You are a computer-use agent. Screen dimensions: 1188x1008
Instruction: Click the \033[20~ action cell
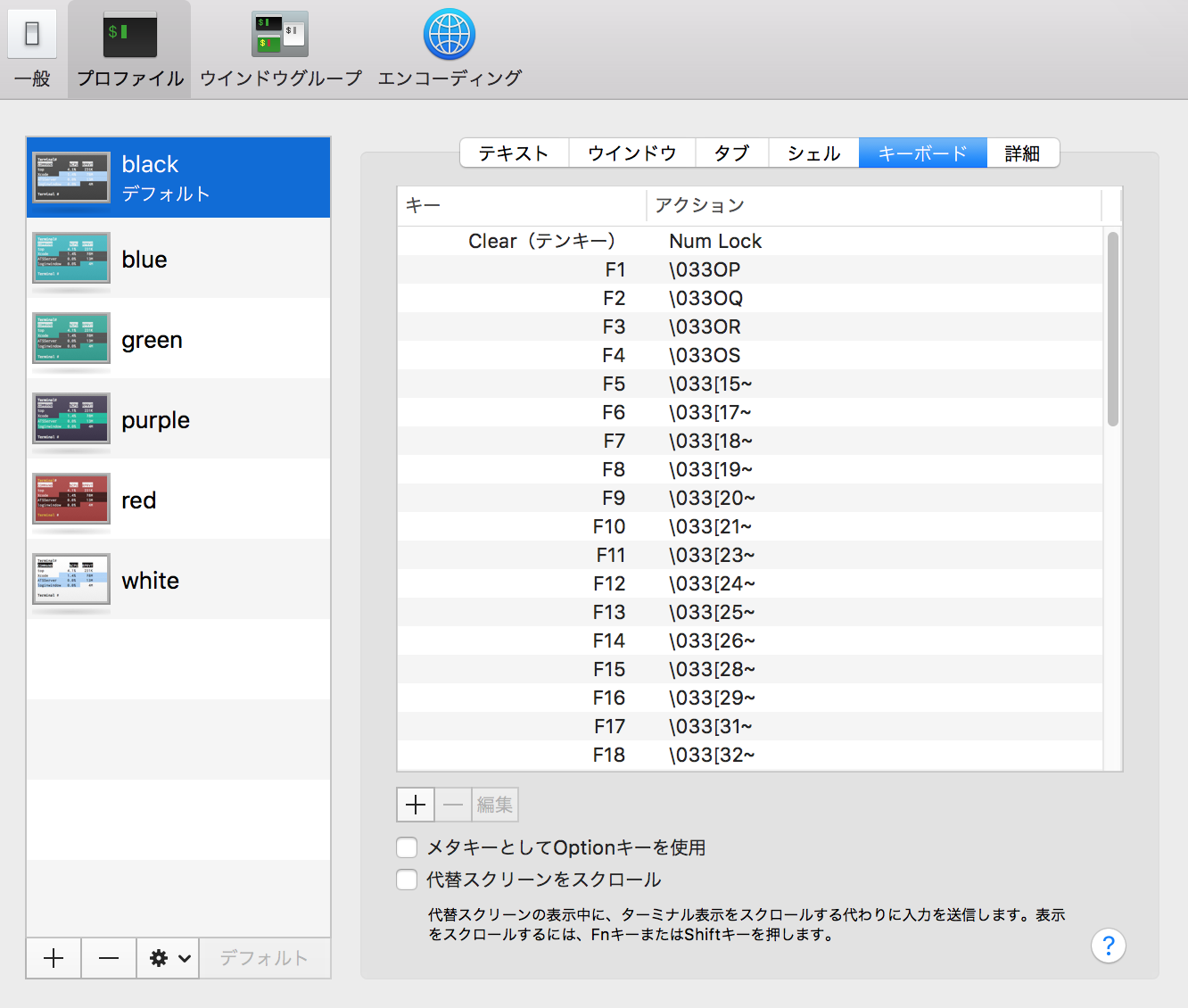pyautogui.click(x=712, y=498)
